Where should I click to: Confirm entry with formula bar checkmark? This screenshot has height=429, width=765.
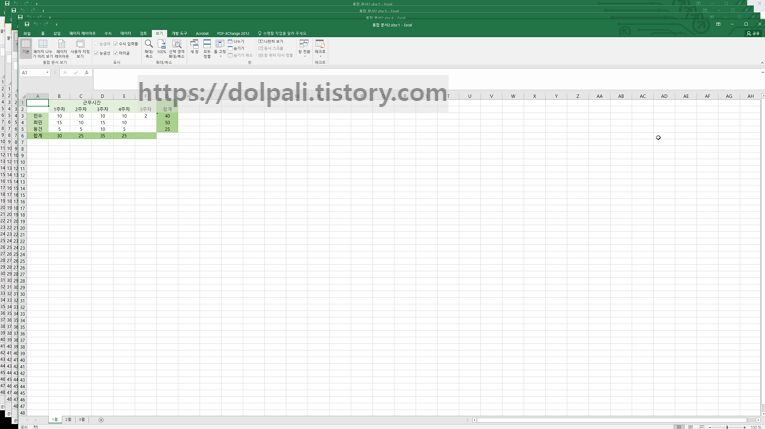pos(76,73)
